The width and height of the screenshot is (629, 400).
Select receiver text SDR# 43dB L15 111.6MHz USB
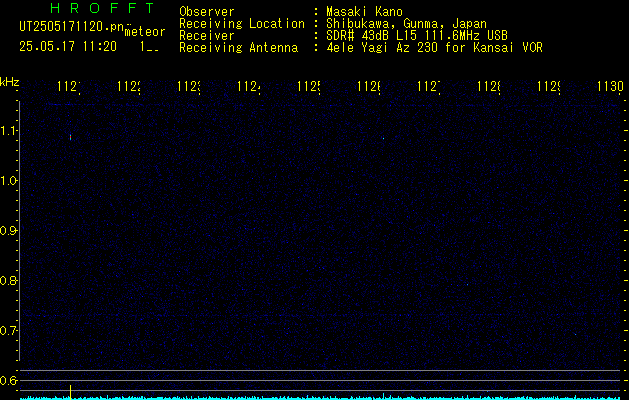[x=417, y=36]
